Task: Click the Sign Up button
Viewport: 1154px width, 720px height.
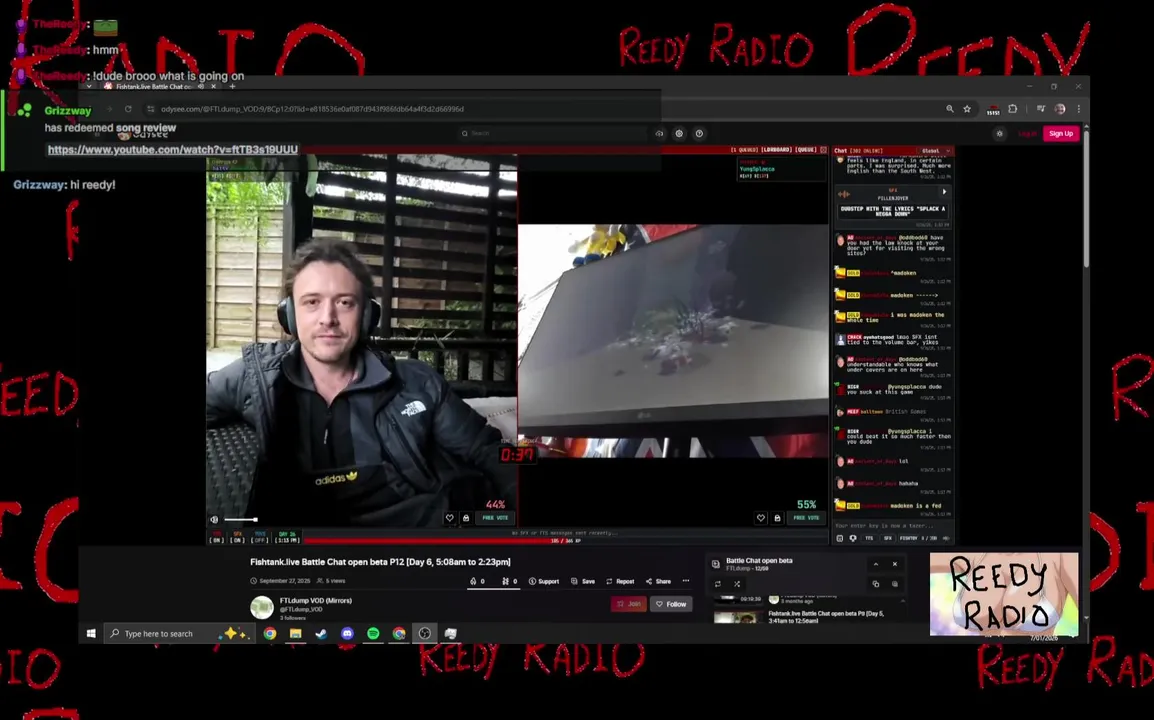Action: click(1061, 133)
